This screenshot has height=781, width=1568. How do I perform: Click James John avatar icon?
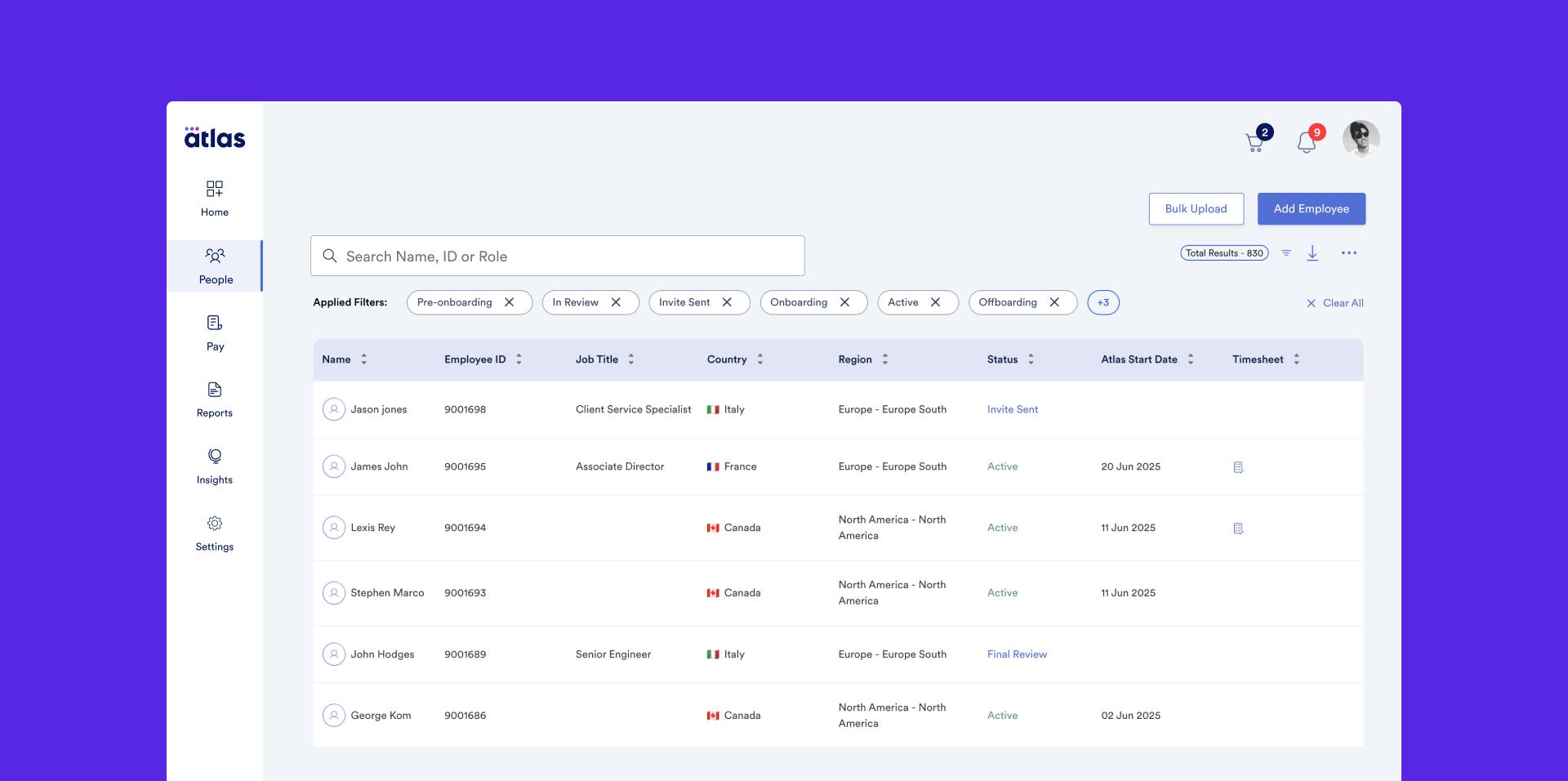(x=333, y=466)
